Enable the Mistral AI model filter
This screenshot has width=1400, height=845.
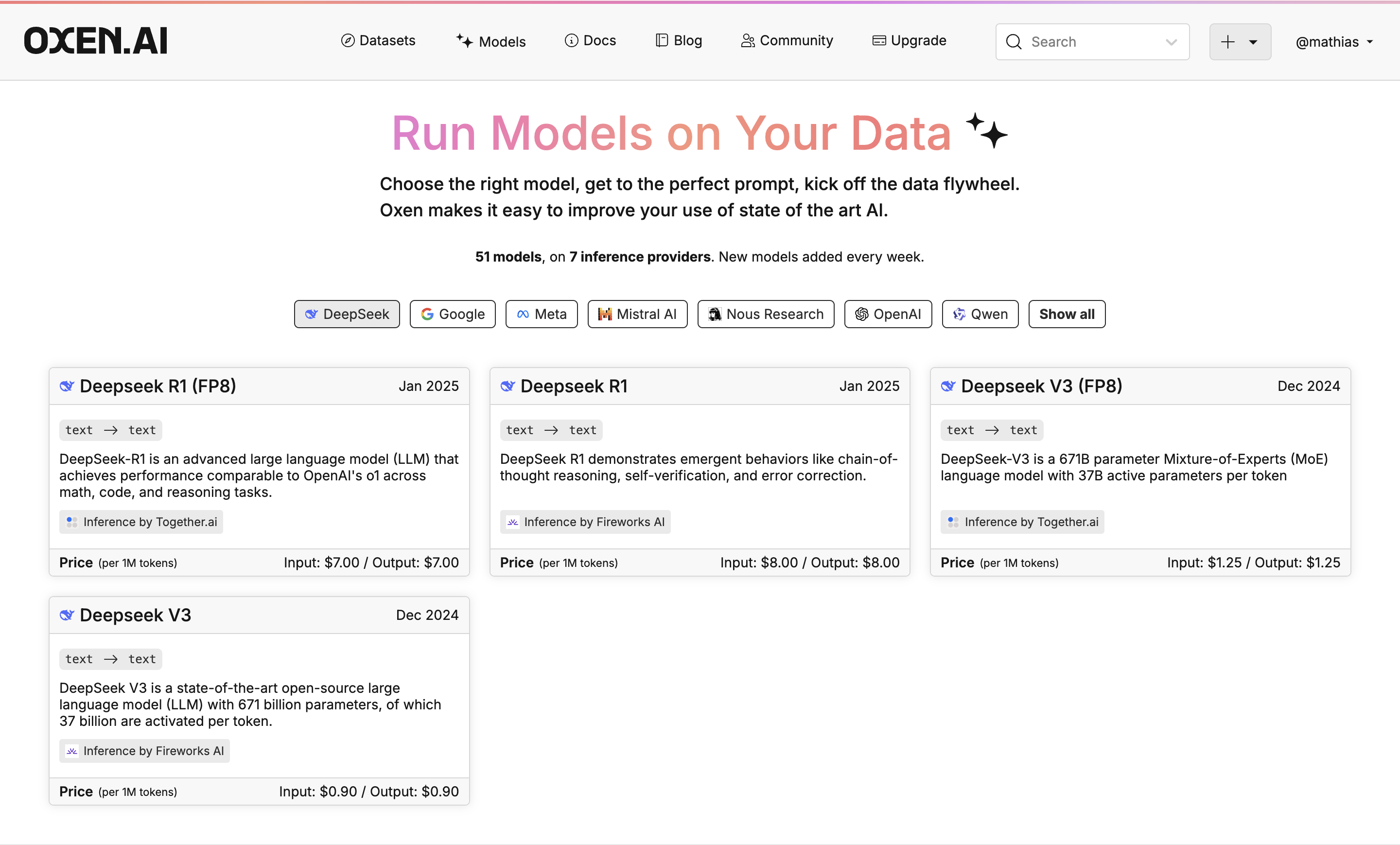637,314
